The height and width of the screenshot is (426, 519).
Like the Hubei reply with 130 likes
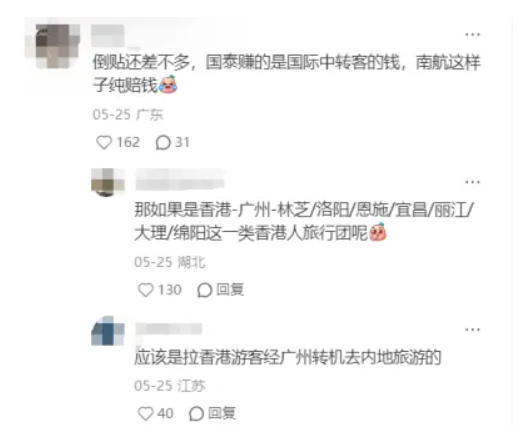point(146,290)
